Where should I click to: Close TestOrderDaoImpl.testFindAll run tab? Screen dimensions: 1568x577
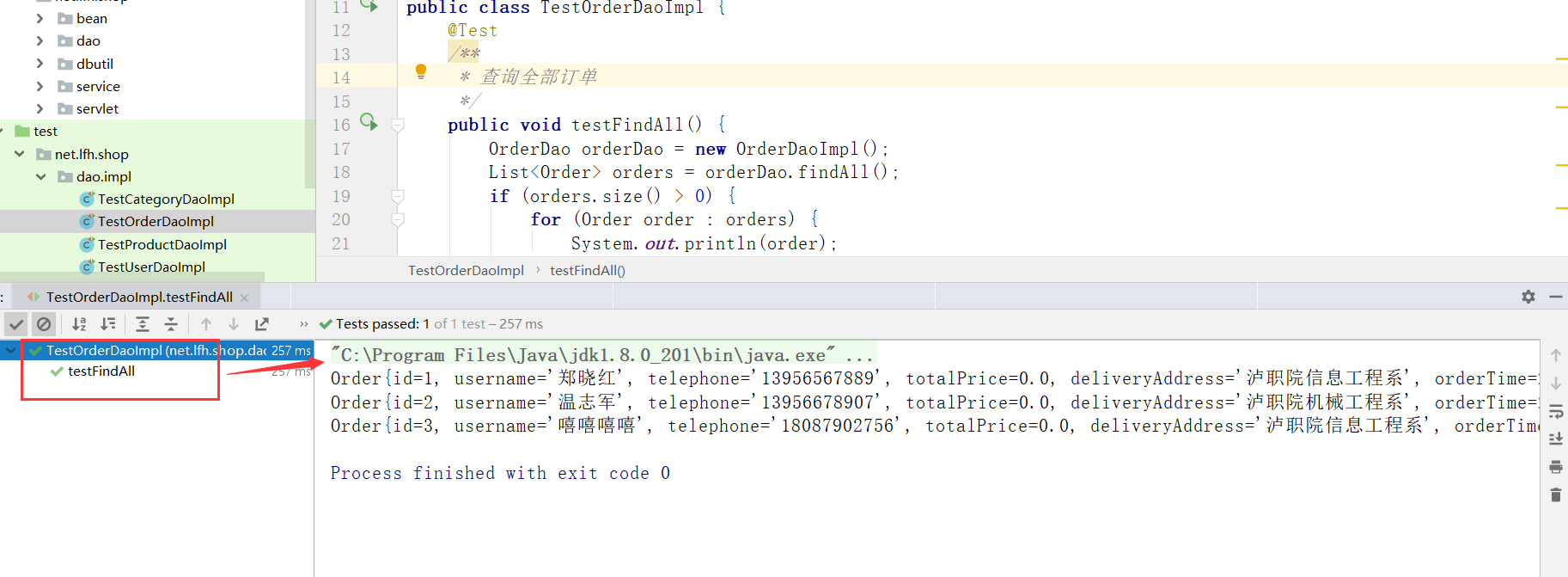coord(245,298)
